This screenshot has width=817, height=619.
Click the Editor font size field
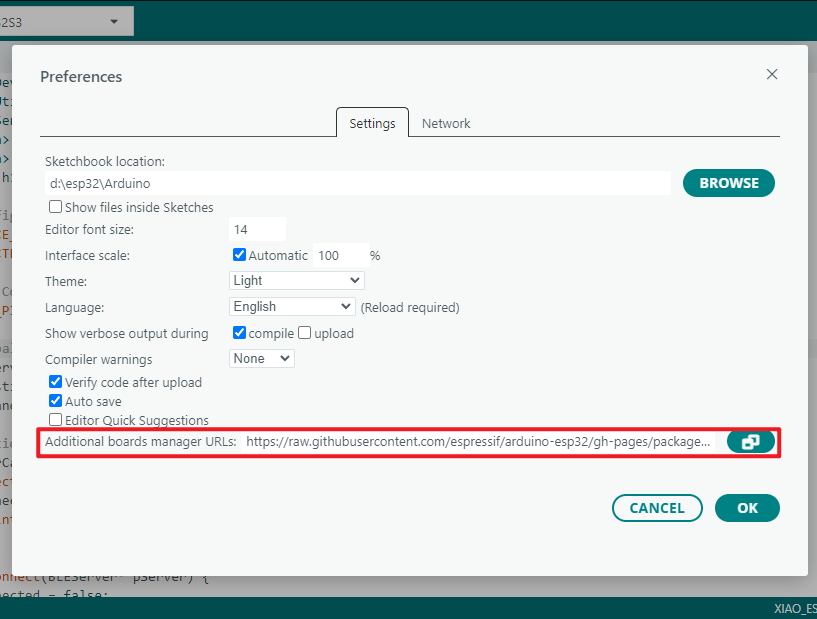257,229
